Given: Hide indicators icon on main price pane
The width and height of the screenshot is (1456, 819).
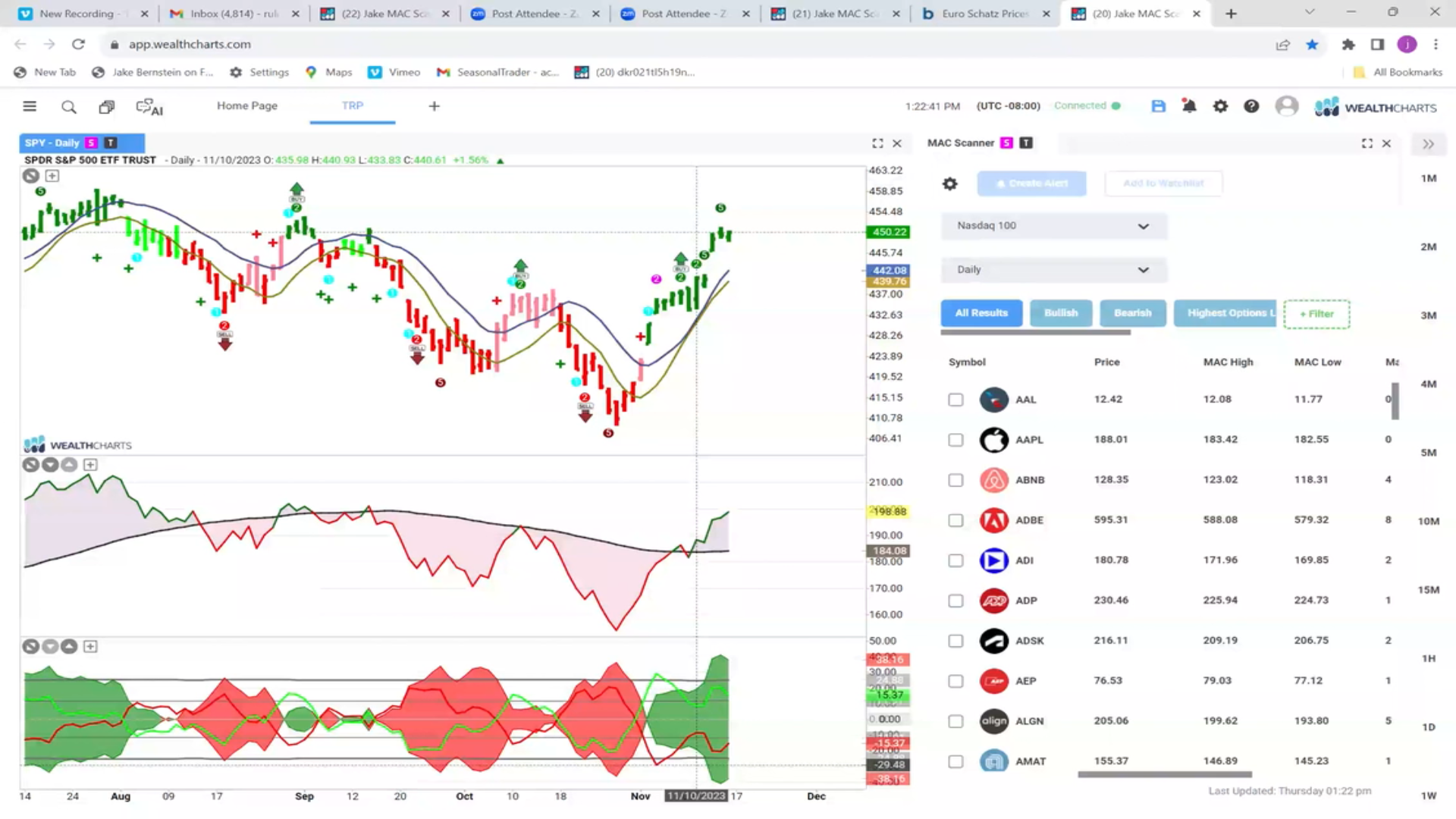Looking at the screenshot, I should click(30, 176).
